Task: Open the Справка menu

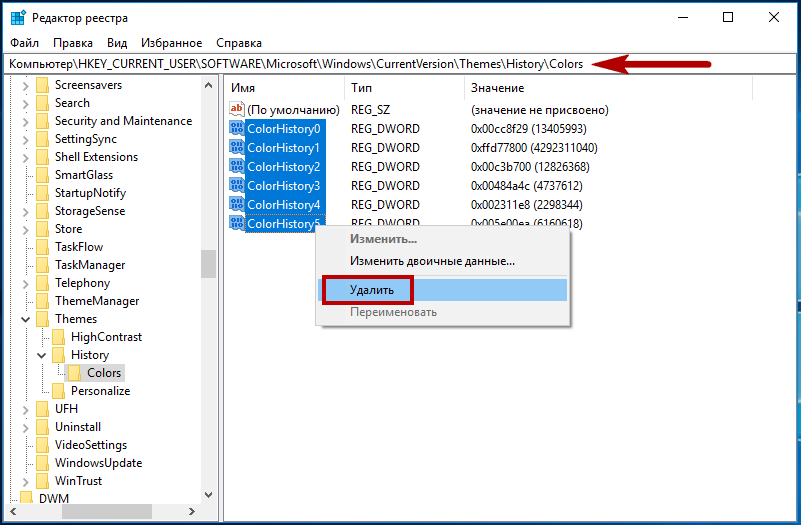Action: pos(239,43)
